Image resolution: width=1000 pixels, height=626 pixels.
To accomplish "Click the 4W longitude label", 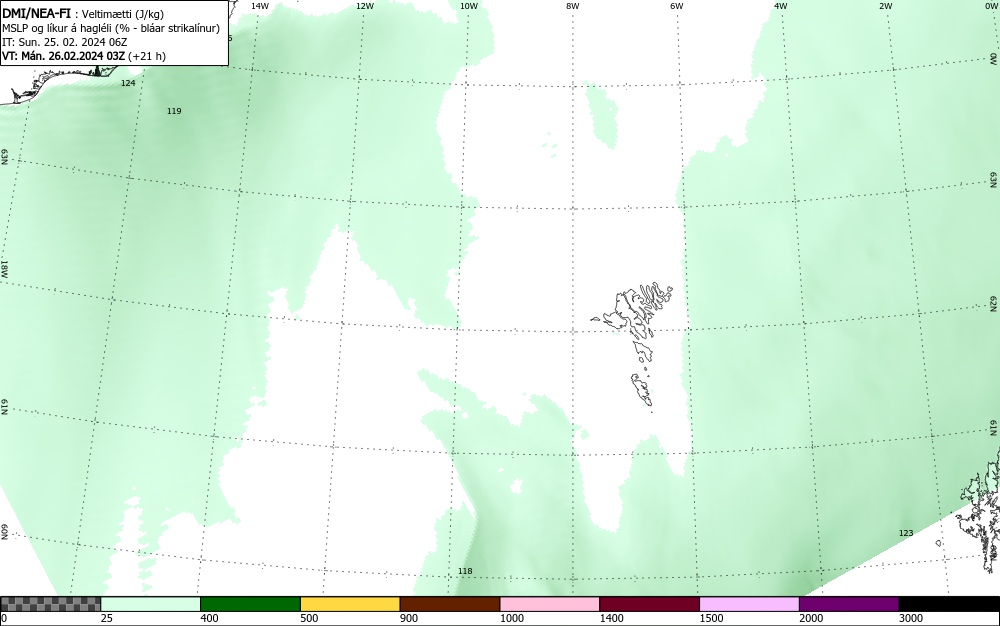I will tap(781, 6).
